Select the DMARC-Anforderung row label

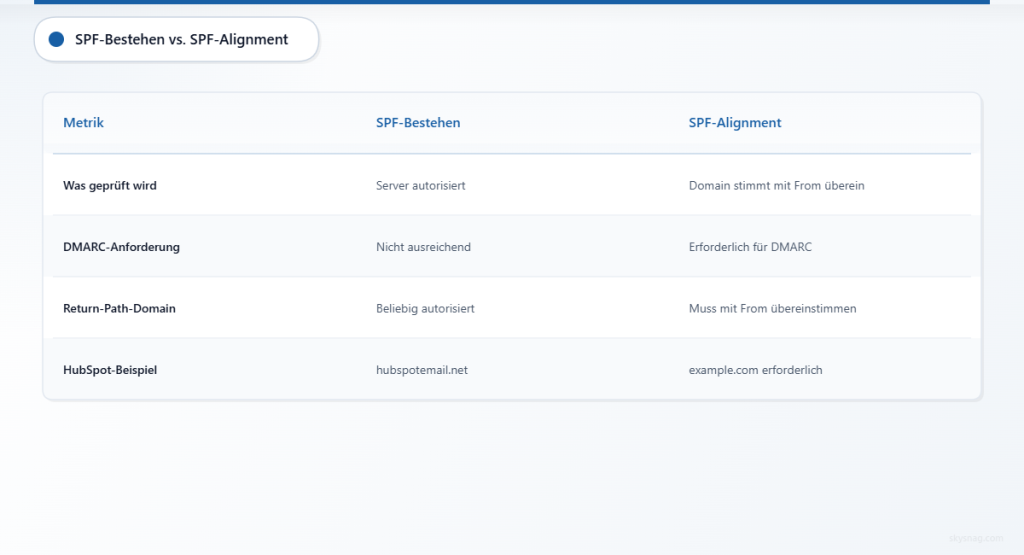[x=121, y=247]
